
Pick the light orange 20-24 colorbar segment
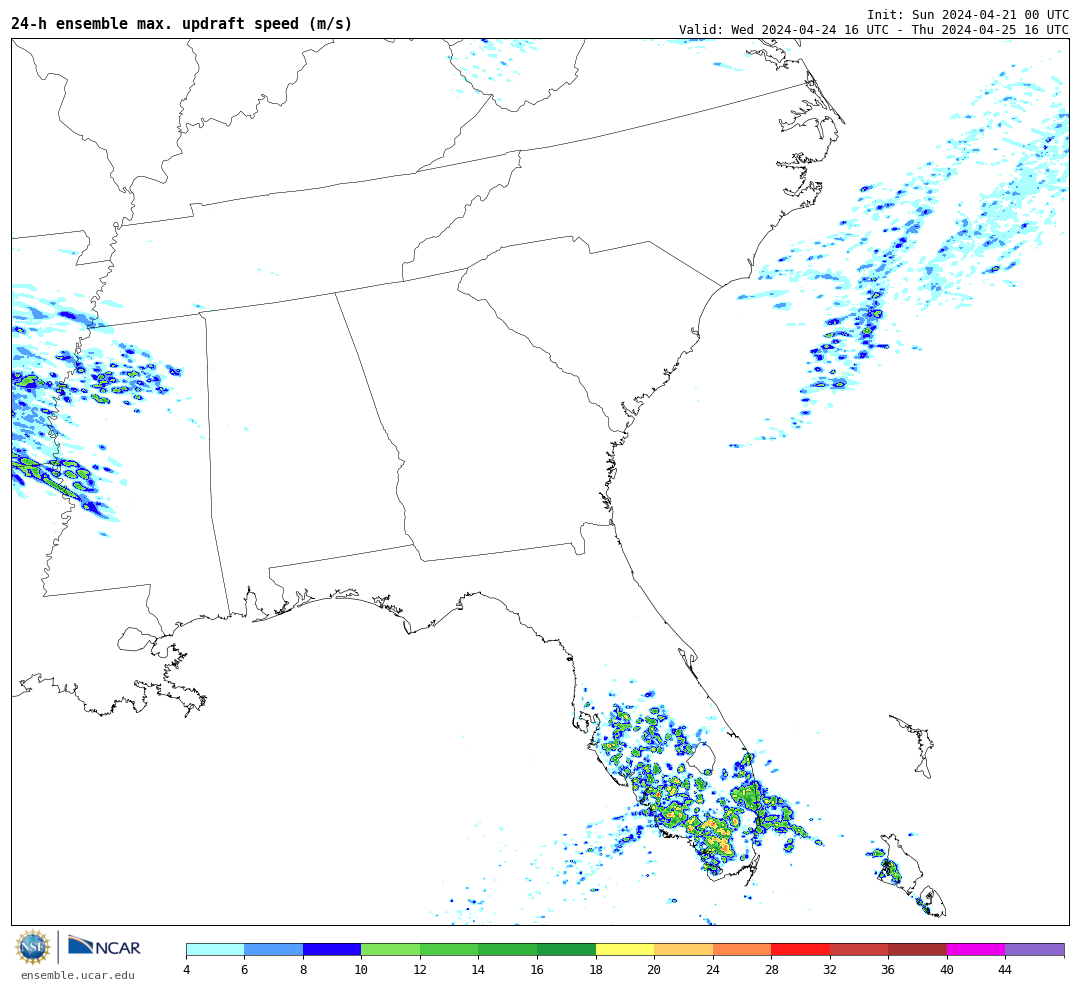tap(683, 949)
